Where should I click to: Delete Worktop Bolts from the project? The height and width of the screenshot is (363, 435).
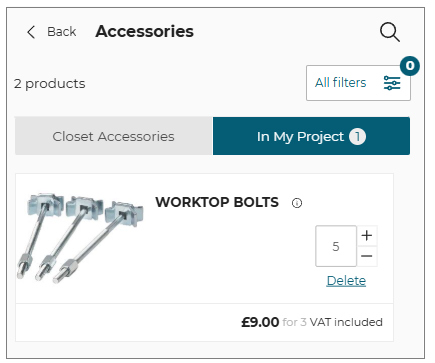coord(346,281)
